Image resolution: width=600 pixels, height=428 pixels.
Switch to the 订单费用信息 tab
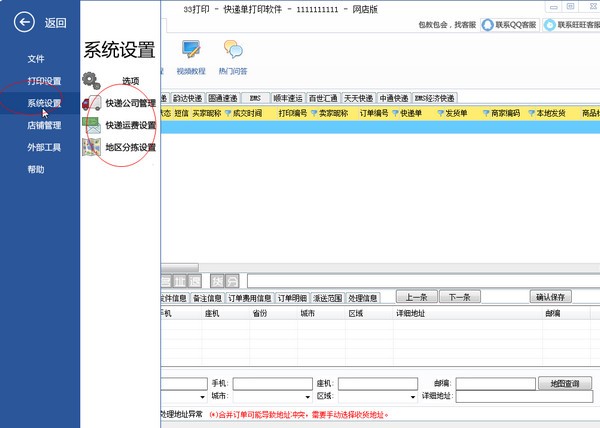(x=249, y=298)
